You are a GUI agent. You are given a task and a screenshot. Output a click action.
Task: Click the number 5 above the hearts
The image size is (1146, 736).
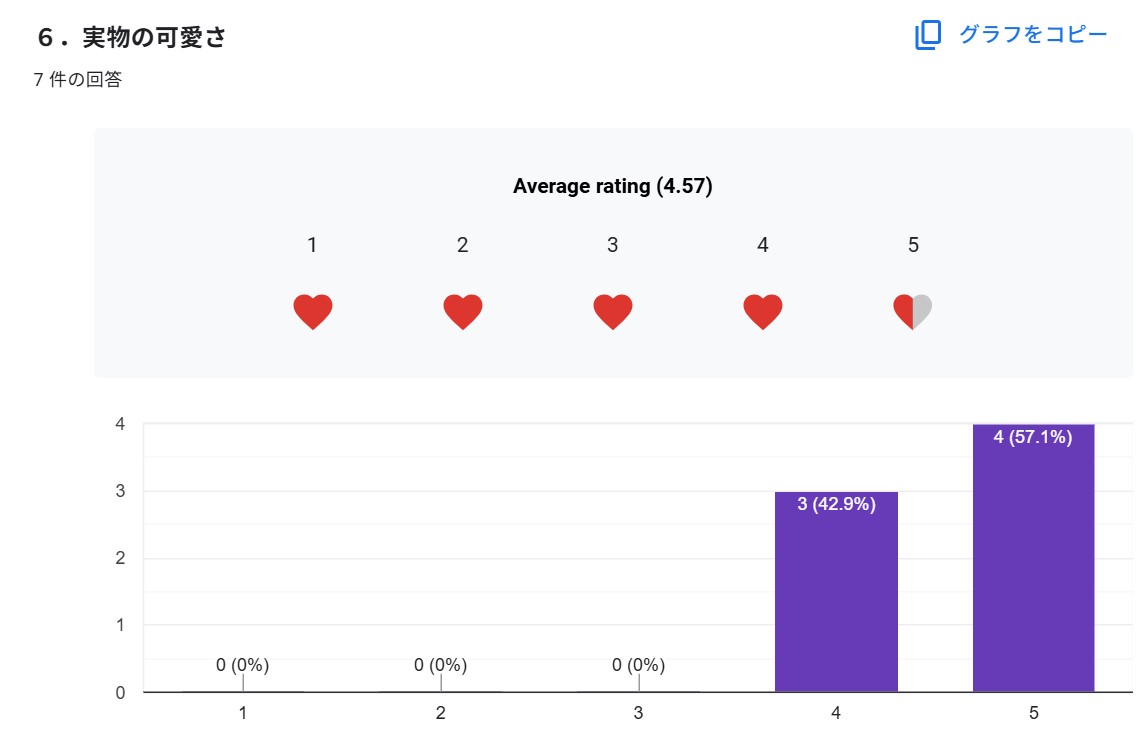click(x=913, y=245)
